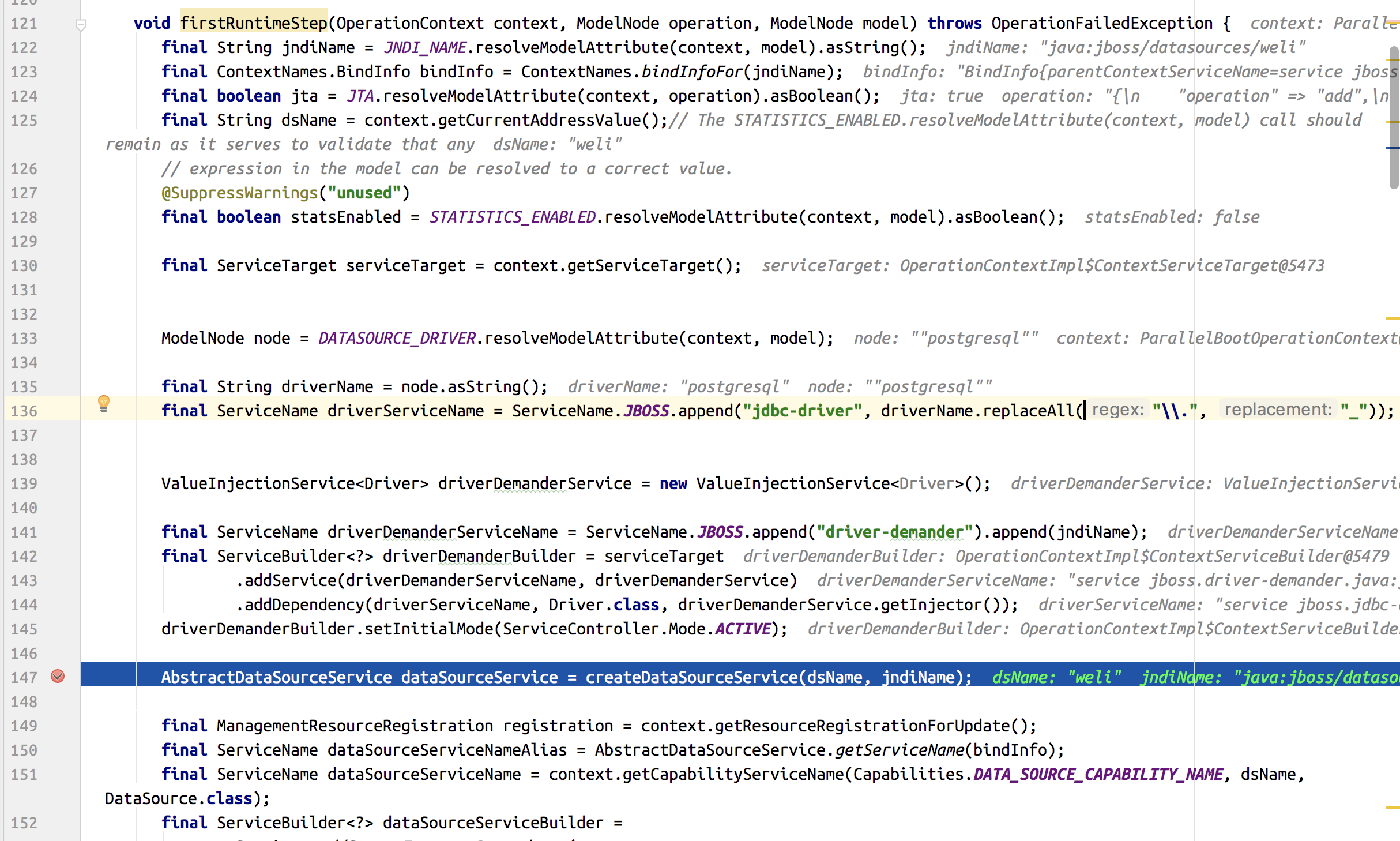This screenshot has height=841, width=1400.
Task: Collapse the firstRuntimeStep method fold marker
Action: 81,24
